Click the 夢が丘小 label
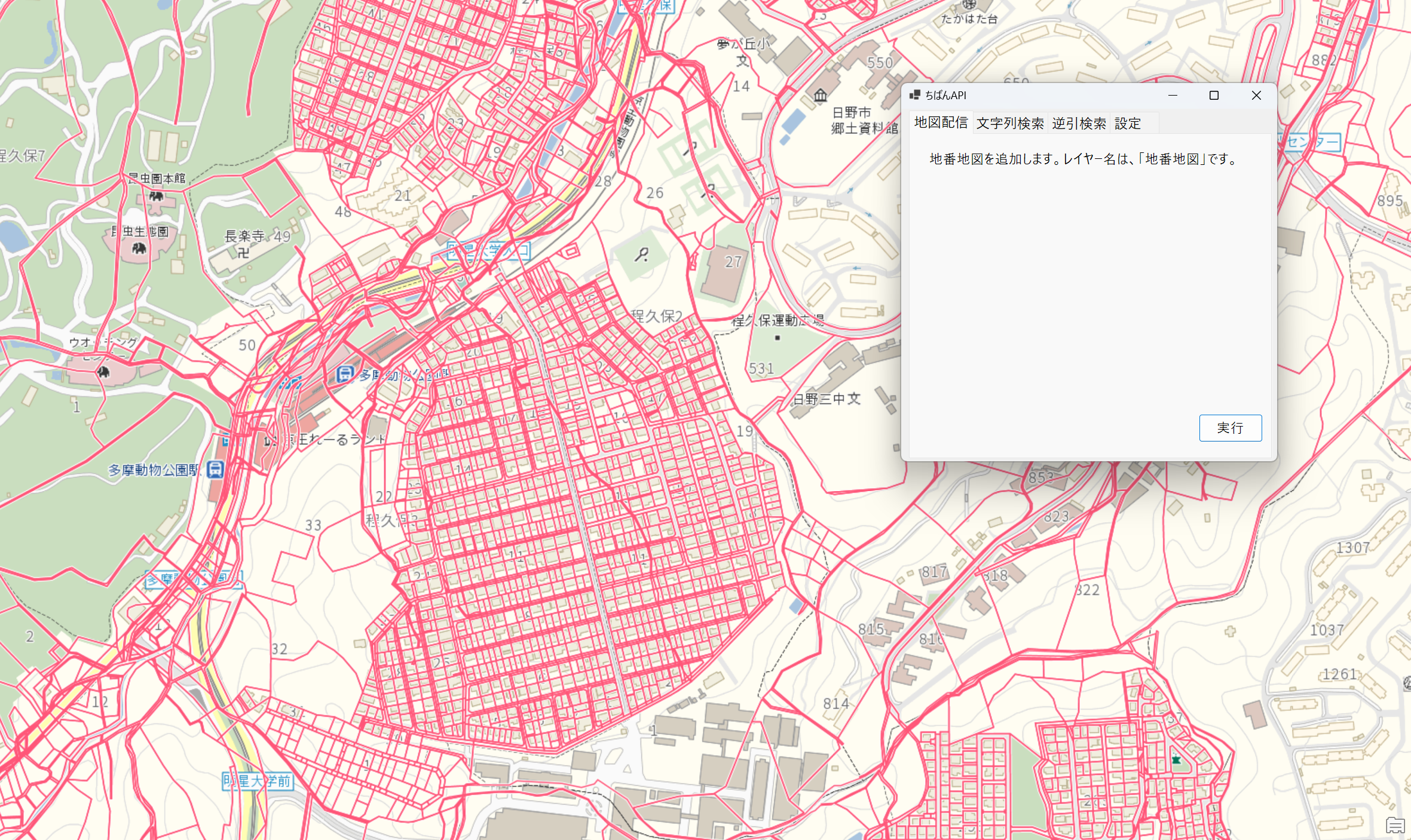The height and width of the screenshot is (840, 1411). 743,44
